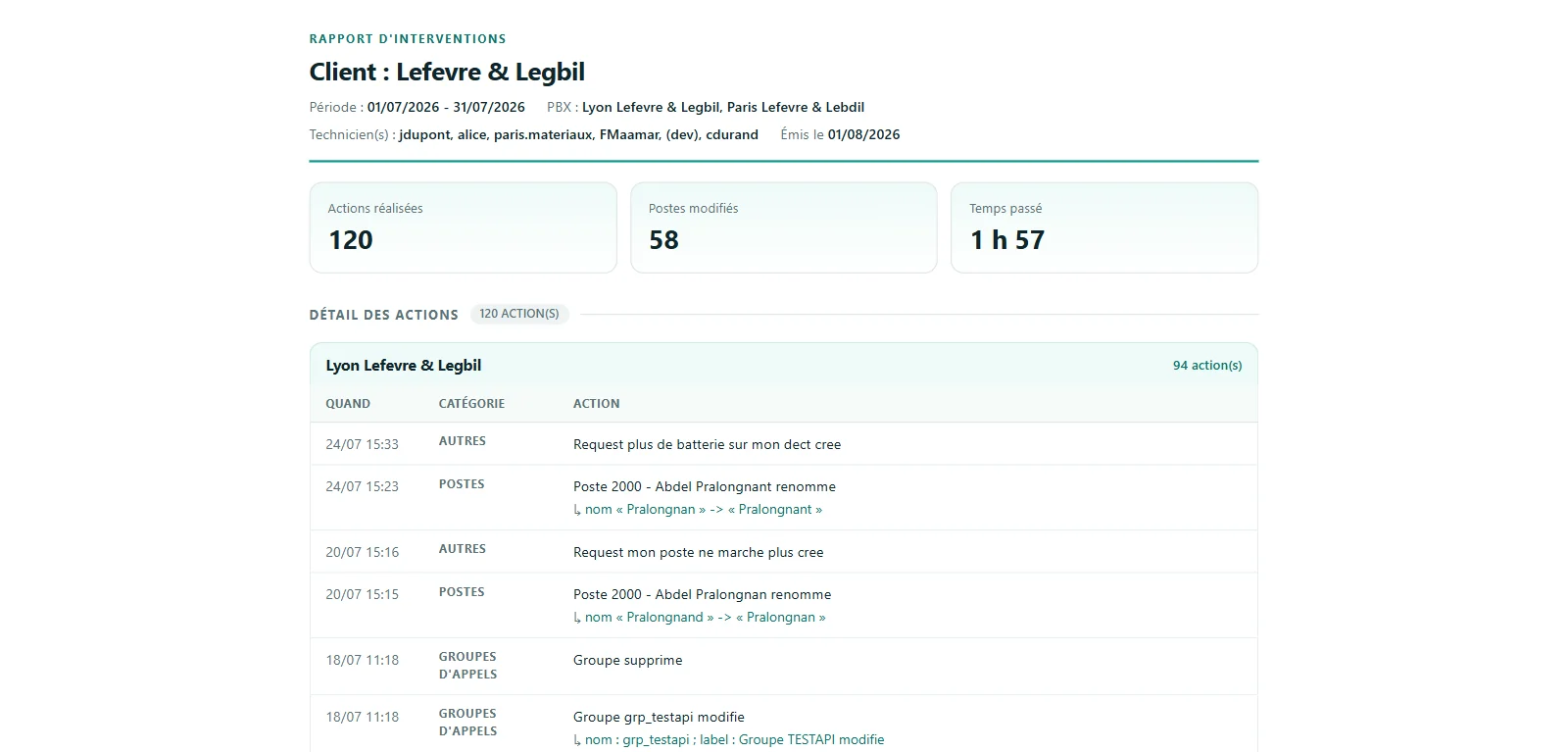Click 'Groupe grp_testapi modifie'
This screenshot has height=752, width=1568.
pyautogui.click(x=660, y=717)
